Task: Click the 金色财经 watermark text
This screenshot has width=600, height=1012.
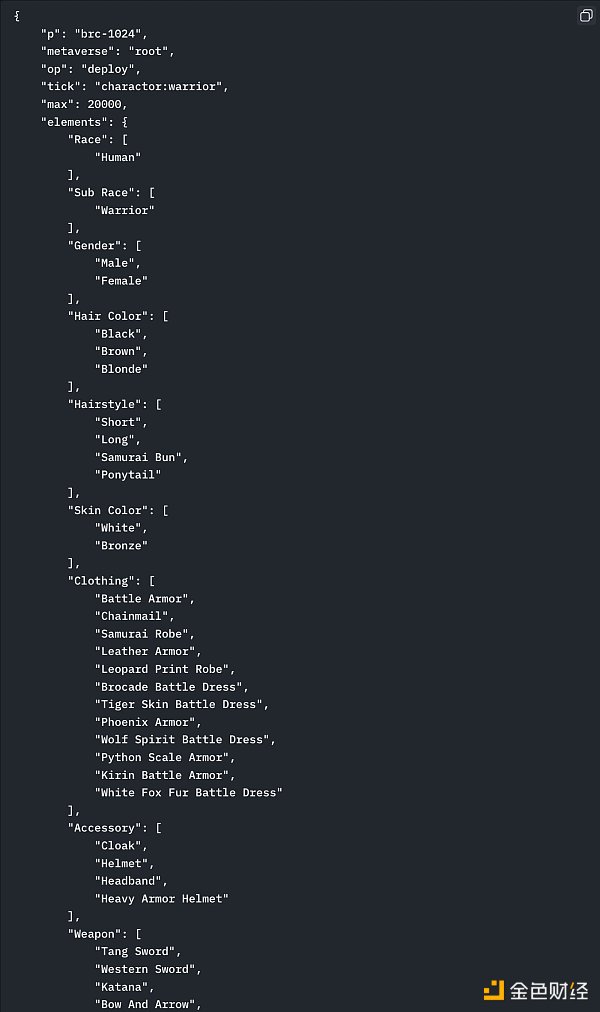Action: [549, 990]
